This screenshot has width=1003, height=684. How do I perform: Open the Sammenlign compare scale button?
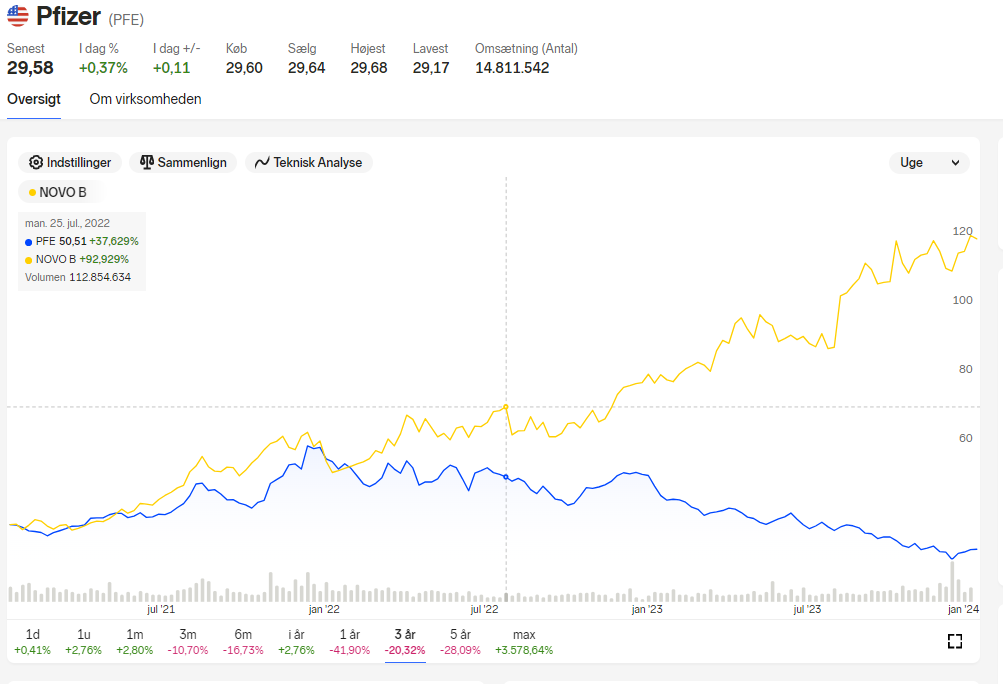point(183,163)
